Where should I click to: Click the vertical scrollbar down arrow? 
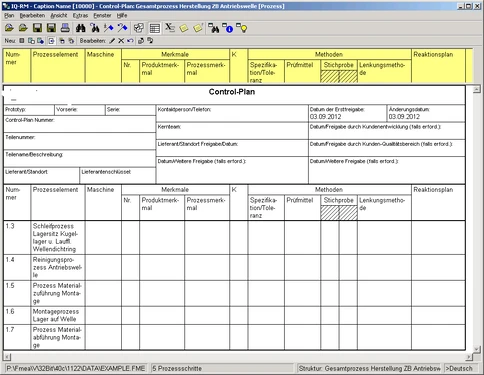click(477, 349)
